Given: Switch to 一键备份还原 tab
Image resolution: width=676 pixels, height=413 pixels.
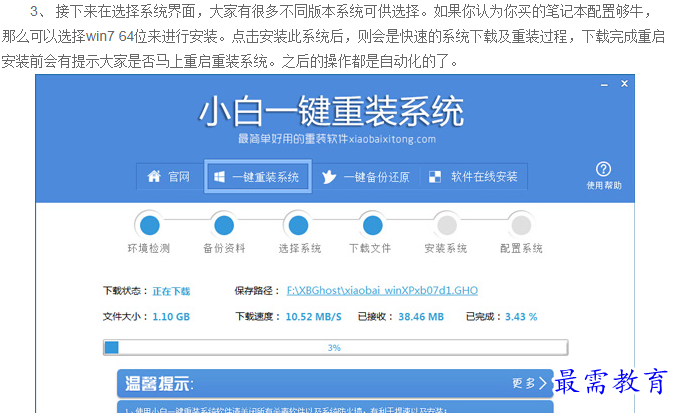Looking at the screenshot, I should 366,177.
